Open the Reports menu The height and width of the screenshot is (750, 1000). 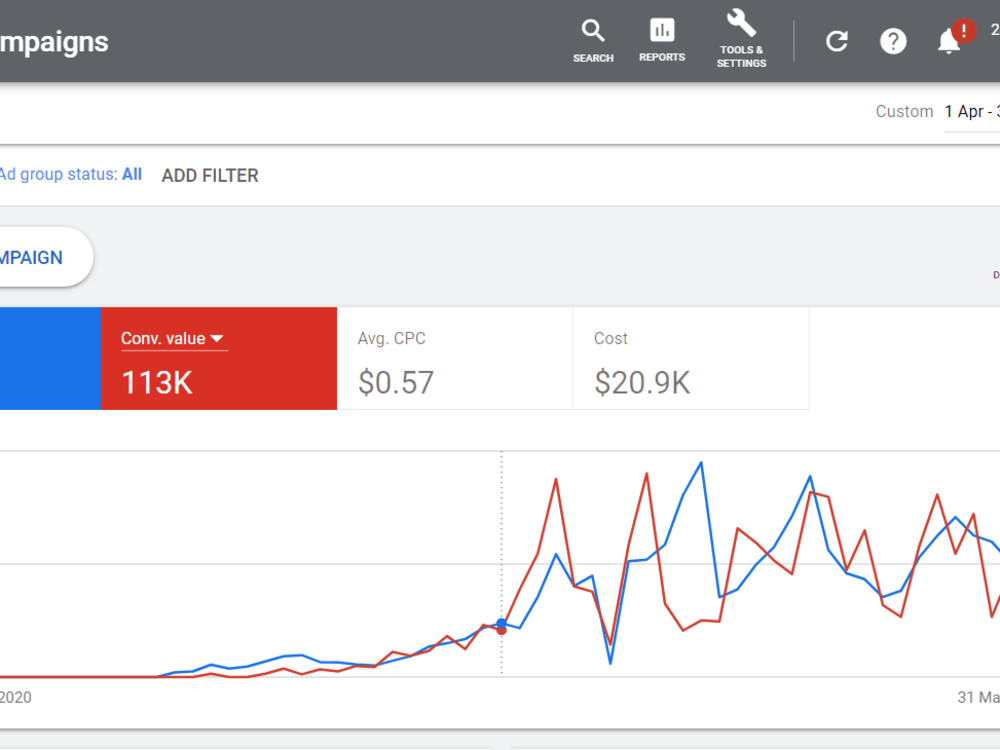point(662,41)
